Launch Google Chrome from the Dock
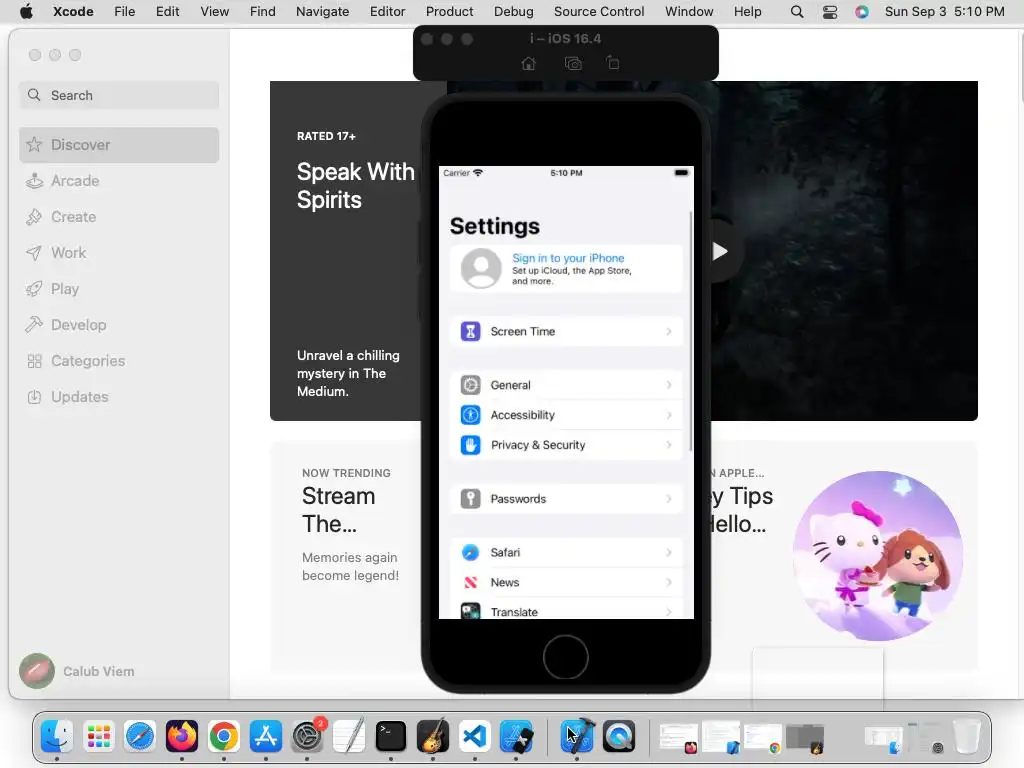Viewport: 1024px width, 768px height. 223,737
